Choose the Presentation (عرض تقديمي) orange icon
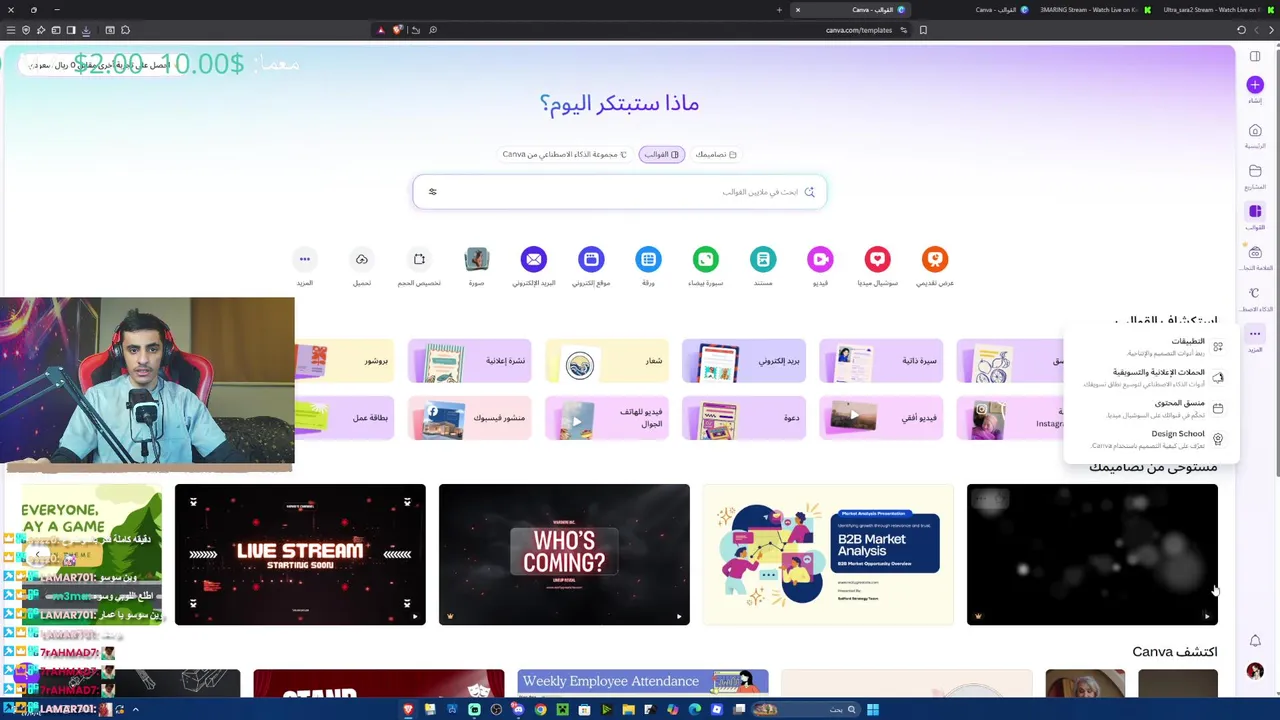 coord(935,259)
